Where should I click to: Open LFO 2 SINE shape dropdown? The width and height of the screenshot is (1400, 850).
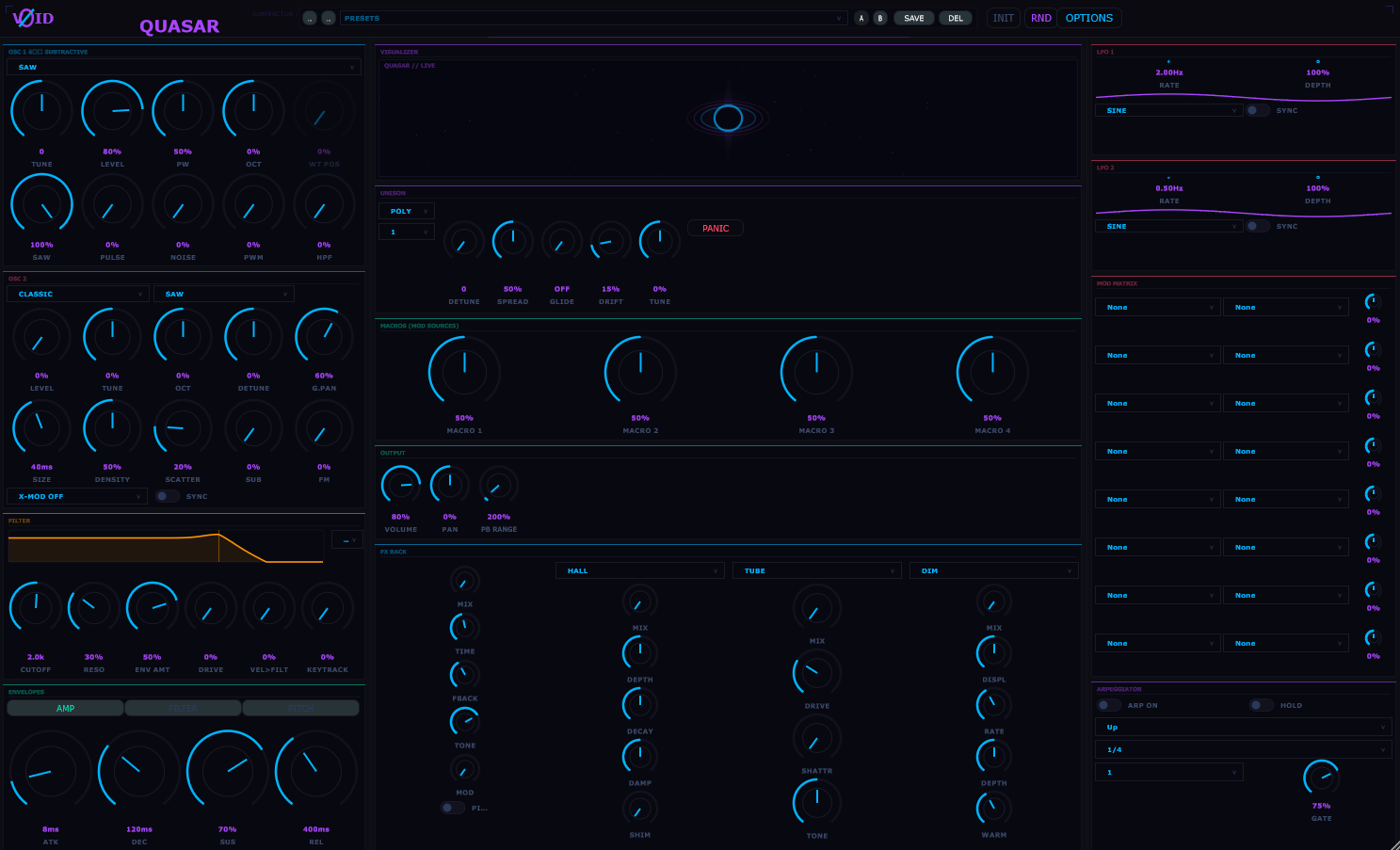[x=1168, y=226]
